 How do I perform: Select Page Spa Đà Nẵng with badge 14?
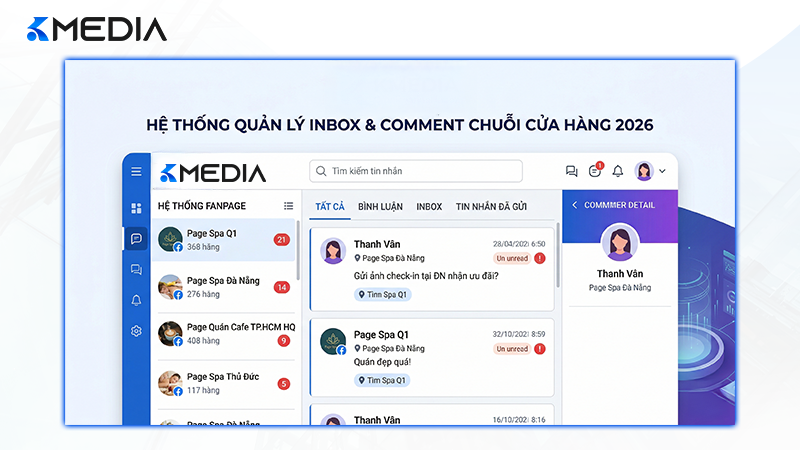tap(223, 287)
